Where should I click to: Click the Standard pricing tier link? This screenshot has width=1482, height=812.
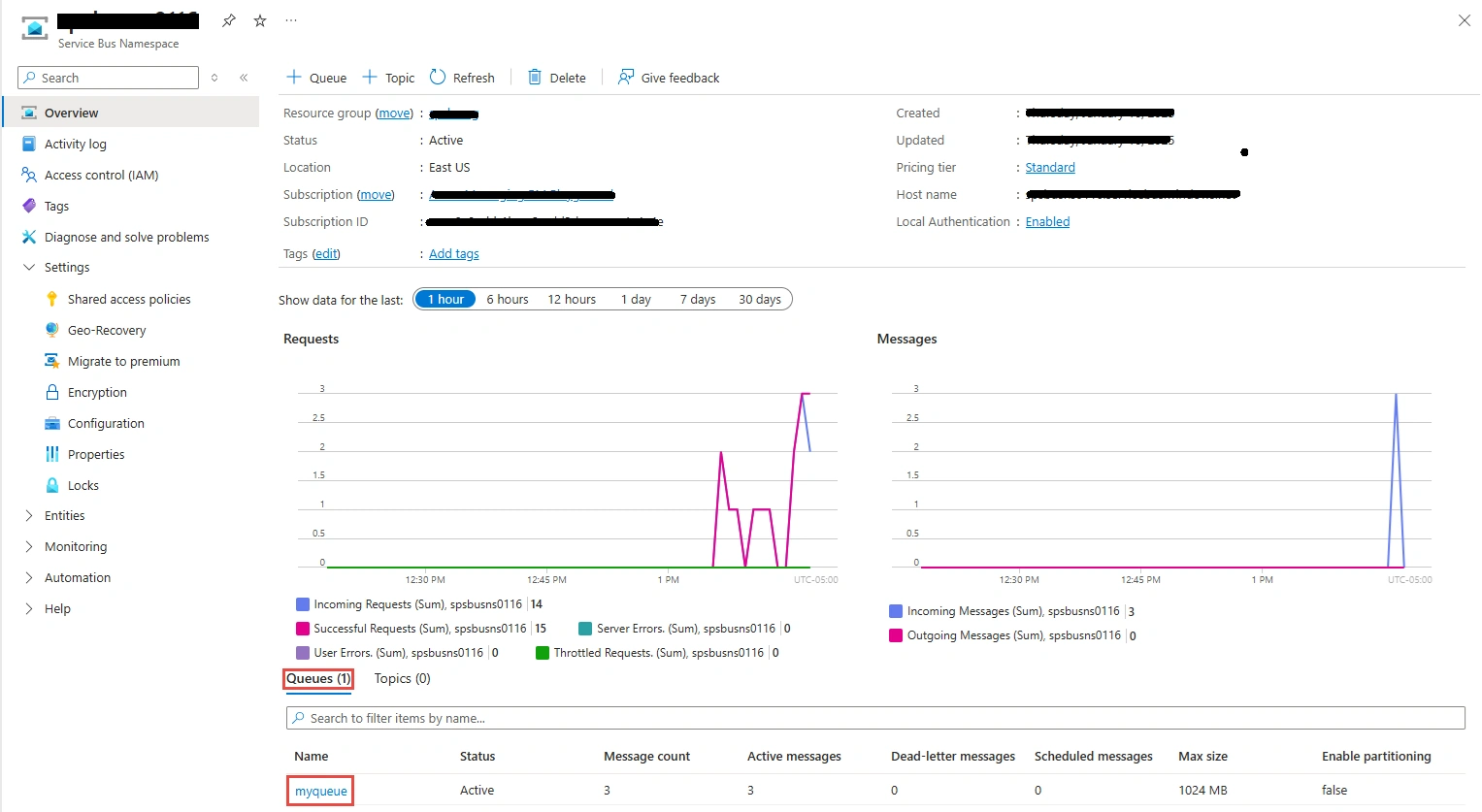1050,167
